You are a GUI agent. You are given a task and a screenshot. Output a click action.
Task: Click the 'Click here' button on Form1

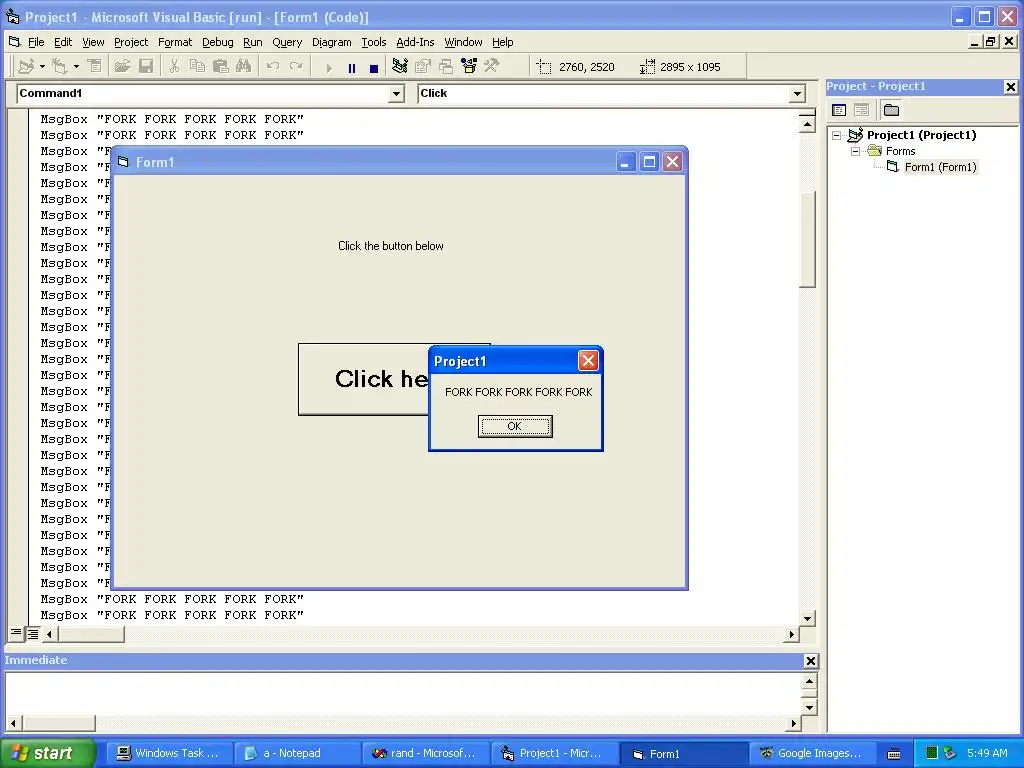point(363,379)
